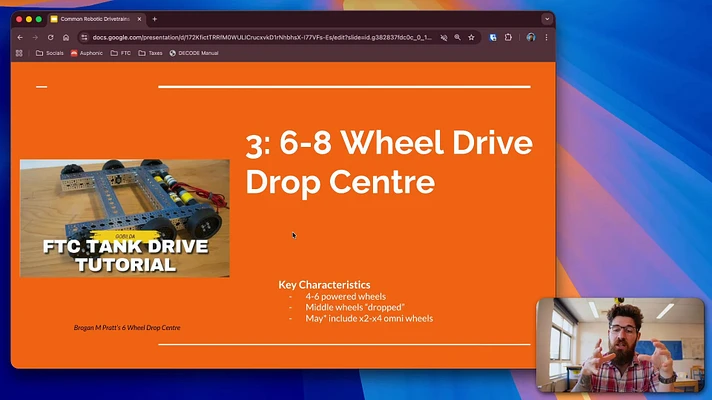
Task: Open the magnifier zoom icon in address bar
Action: pos(457,38)
